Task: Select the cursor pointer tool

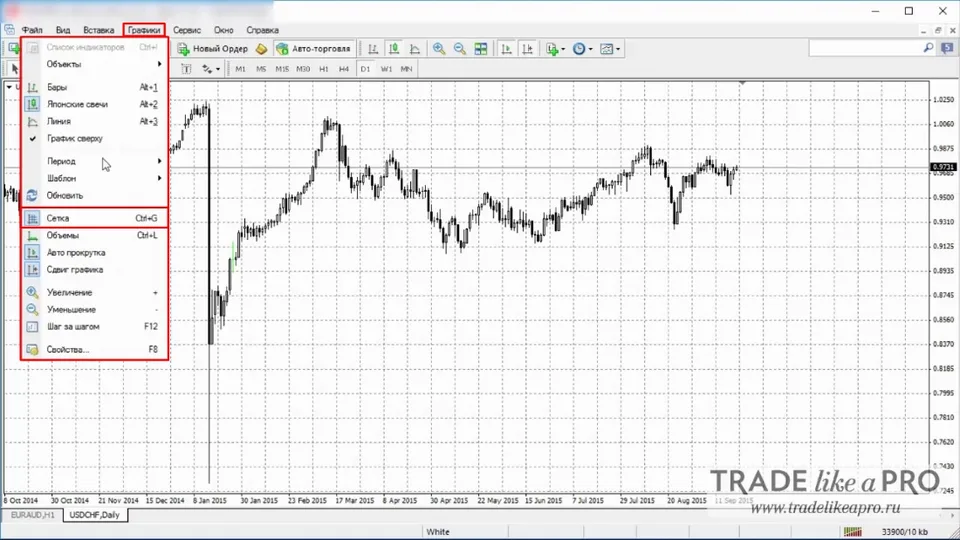Action: point(15,69)
